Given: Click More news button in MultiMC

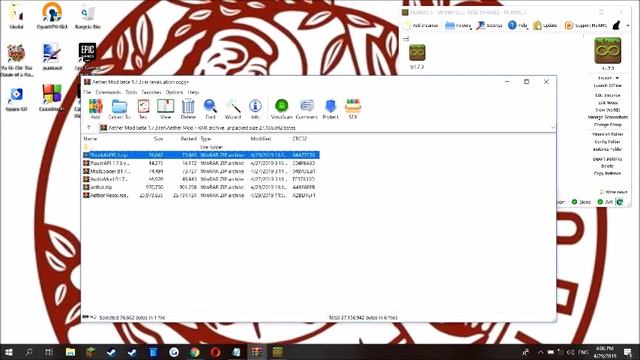Looking at the screenshot, I should [613, 192].
